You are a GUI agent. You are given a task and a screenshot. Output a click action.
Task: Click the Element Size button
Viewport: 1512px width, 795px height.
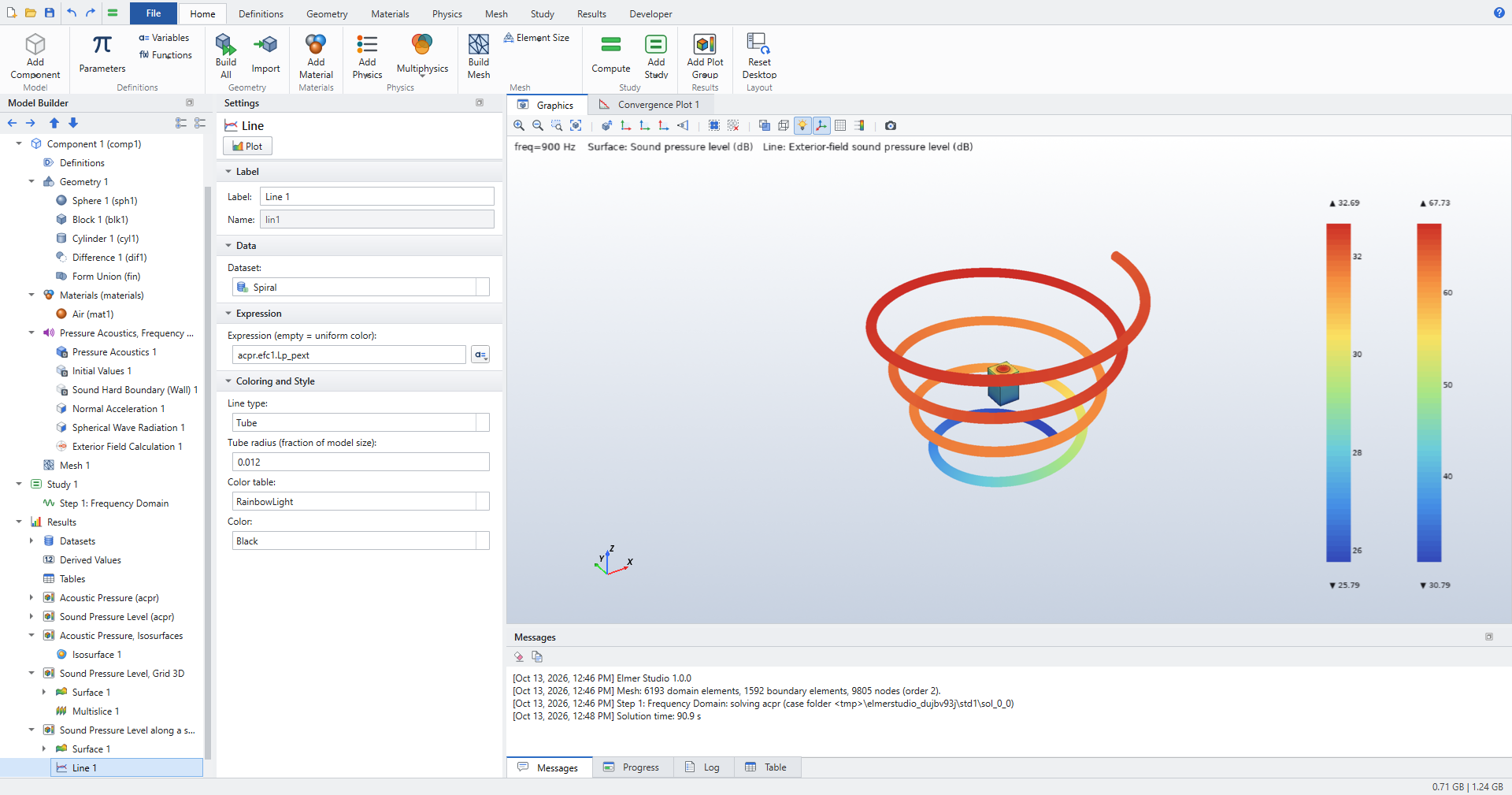click(536, 38)
